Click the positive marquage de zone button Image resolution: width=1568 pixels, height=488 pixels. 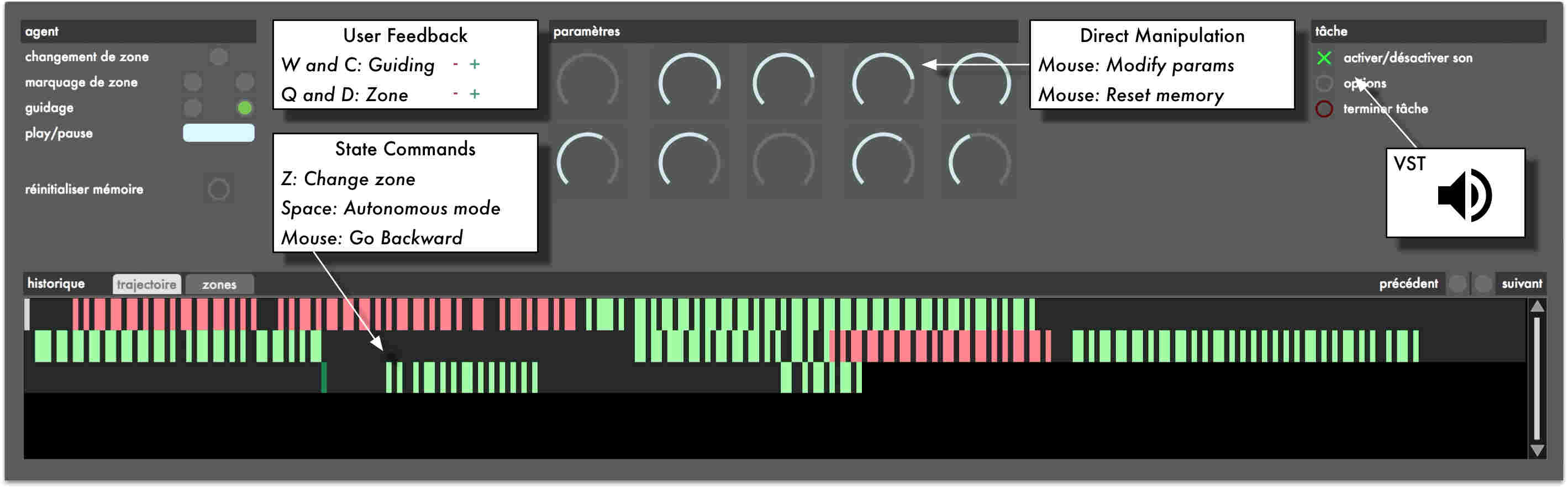click(x=245, y=82)
